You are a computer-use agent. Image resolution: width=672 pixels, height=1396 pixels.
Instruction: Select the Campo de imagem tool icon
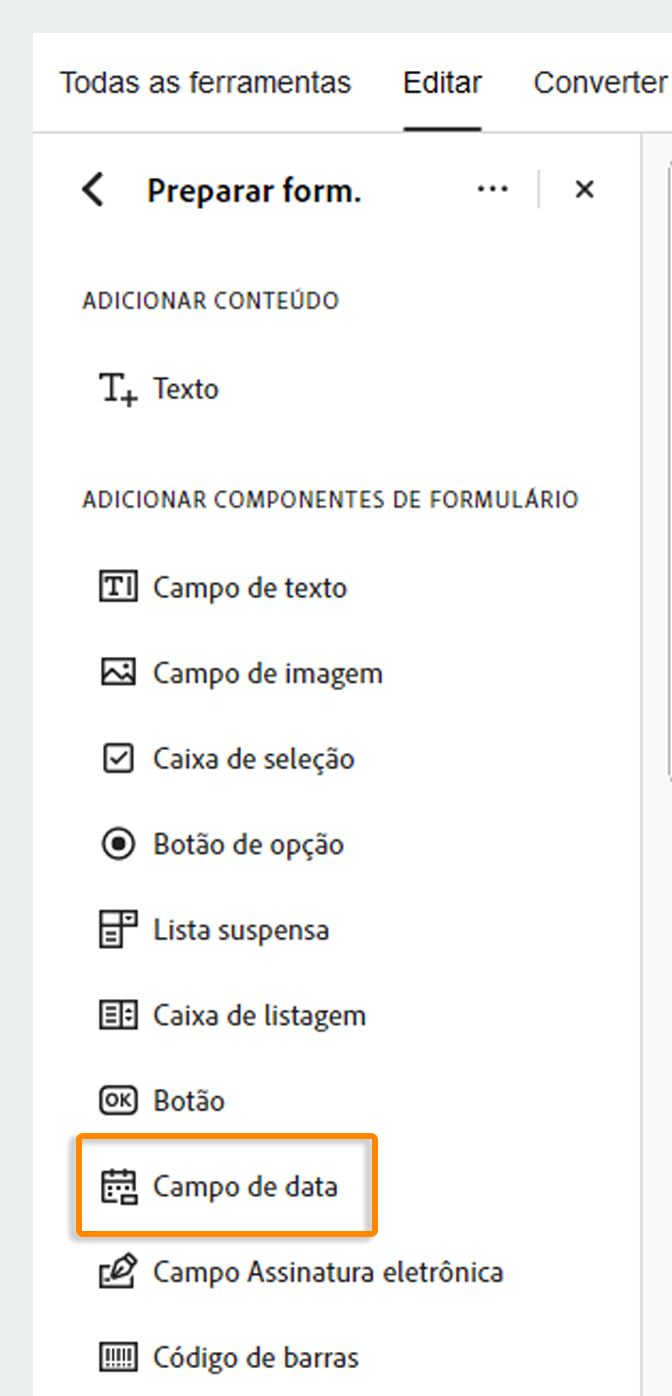[x=118, y=672]
